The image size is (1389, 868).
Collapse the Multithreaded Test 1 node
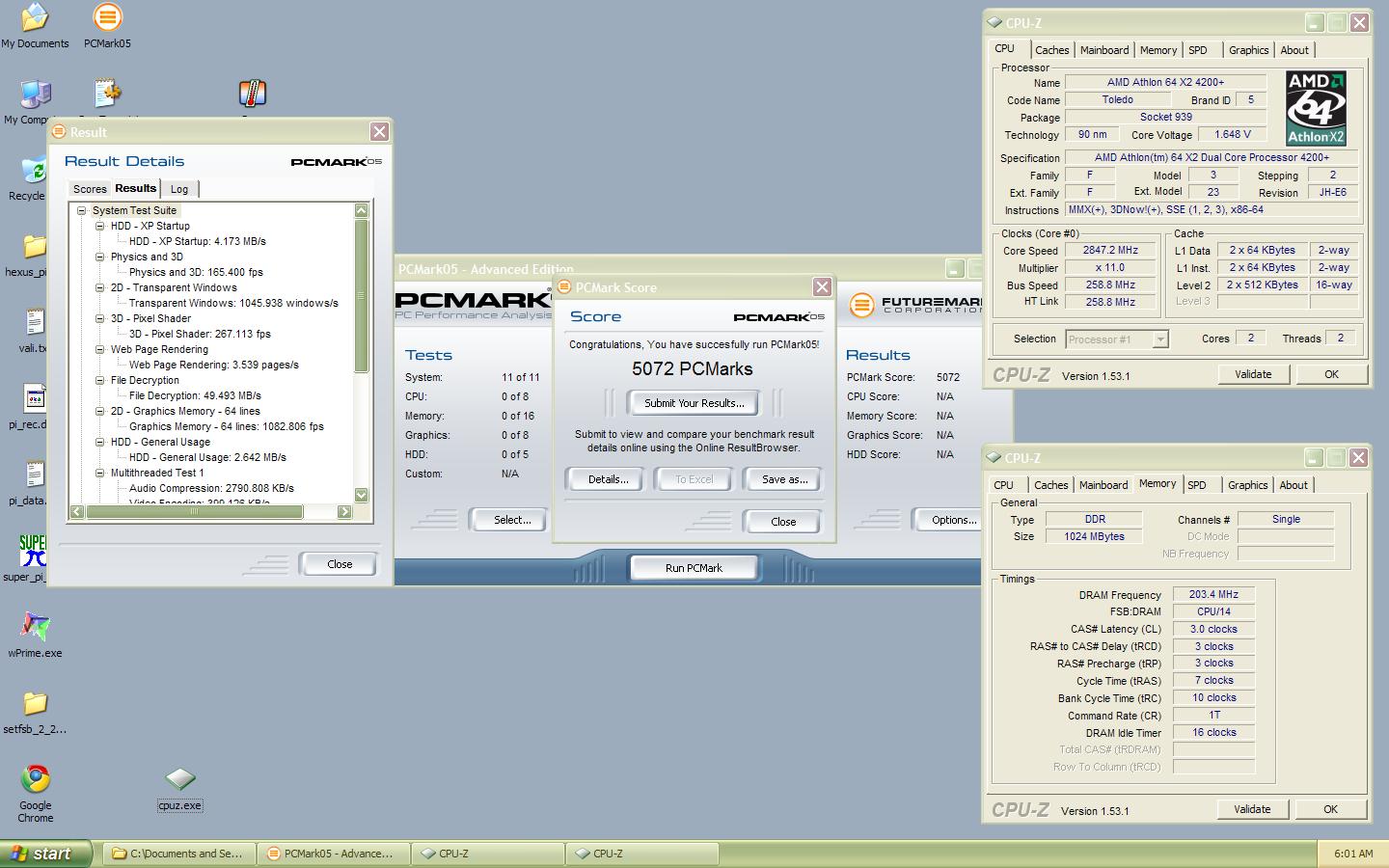[100, 473]
